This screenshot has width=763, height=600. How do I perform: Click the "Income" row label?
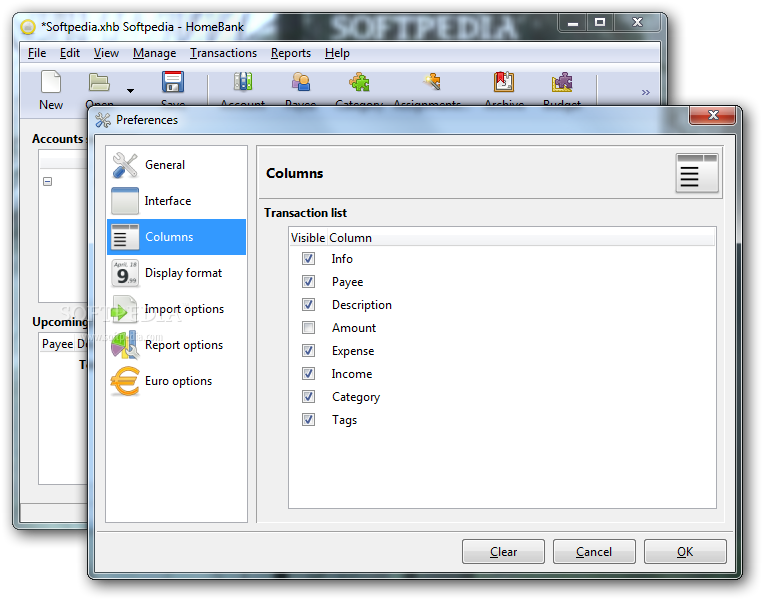tap(352, 374)
